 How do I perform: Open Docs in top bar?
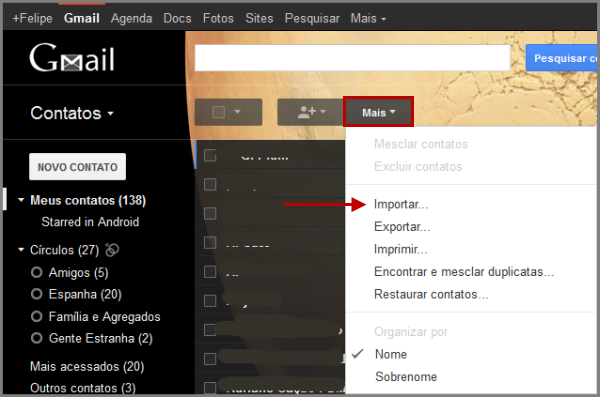(177, 18)
